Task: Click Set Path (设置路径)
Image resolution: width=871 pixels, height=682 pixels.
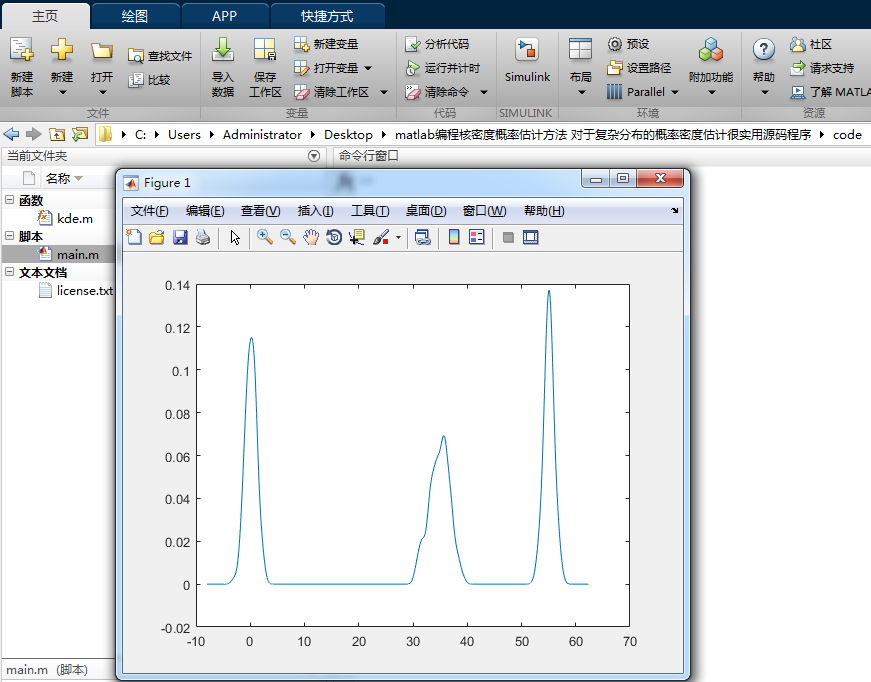Action: tap(639, 68)
